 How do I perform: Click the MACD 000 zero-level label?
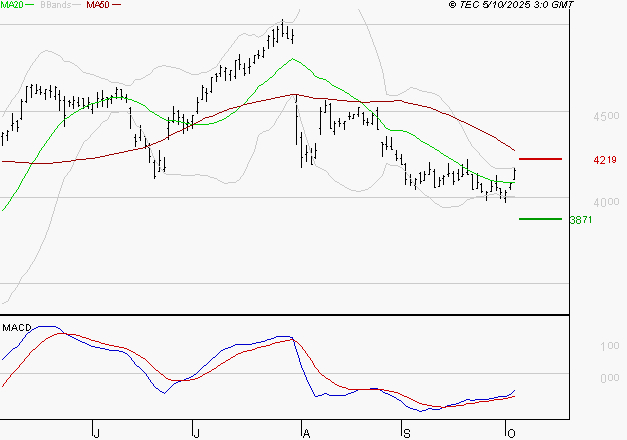click(608, 378)
